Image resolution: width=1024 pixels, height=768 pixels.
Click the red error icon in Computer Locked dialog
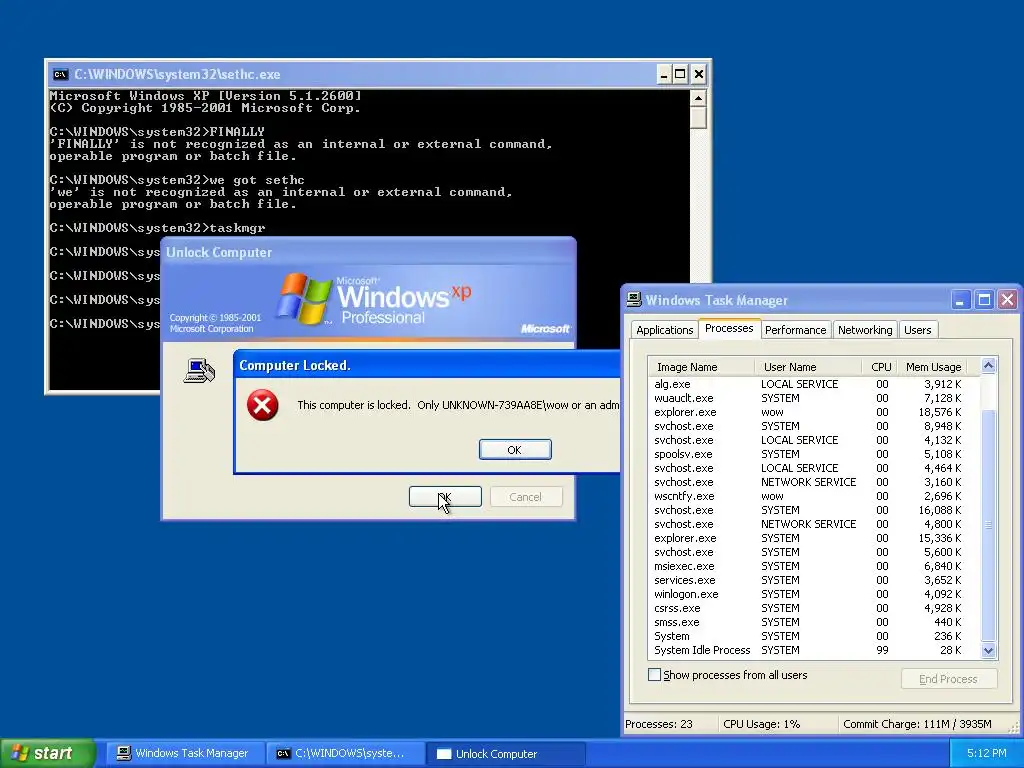(x=263, y=405)
